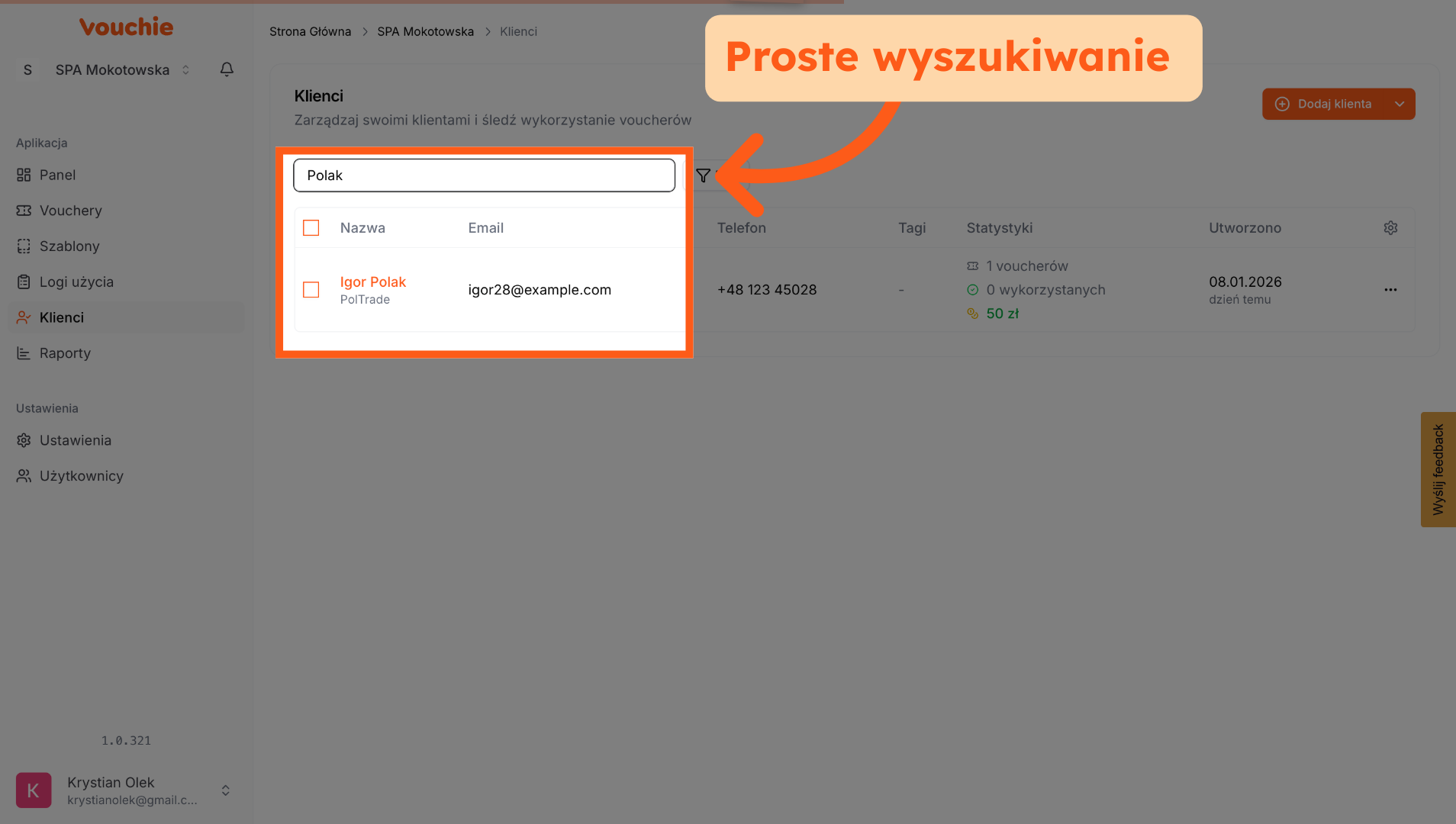
Task: Open row actions three-dots menu
Action: click(1390, 290)
